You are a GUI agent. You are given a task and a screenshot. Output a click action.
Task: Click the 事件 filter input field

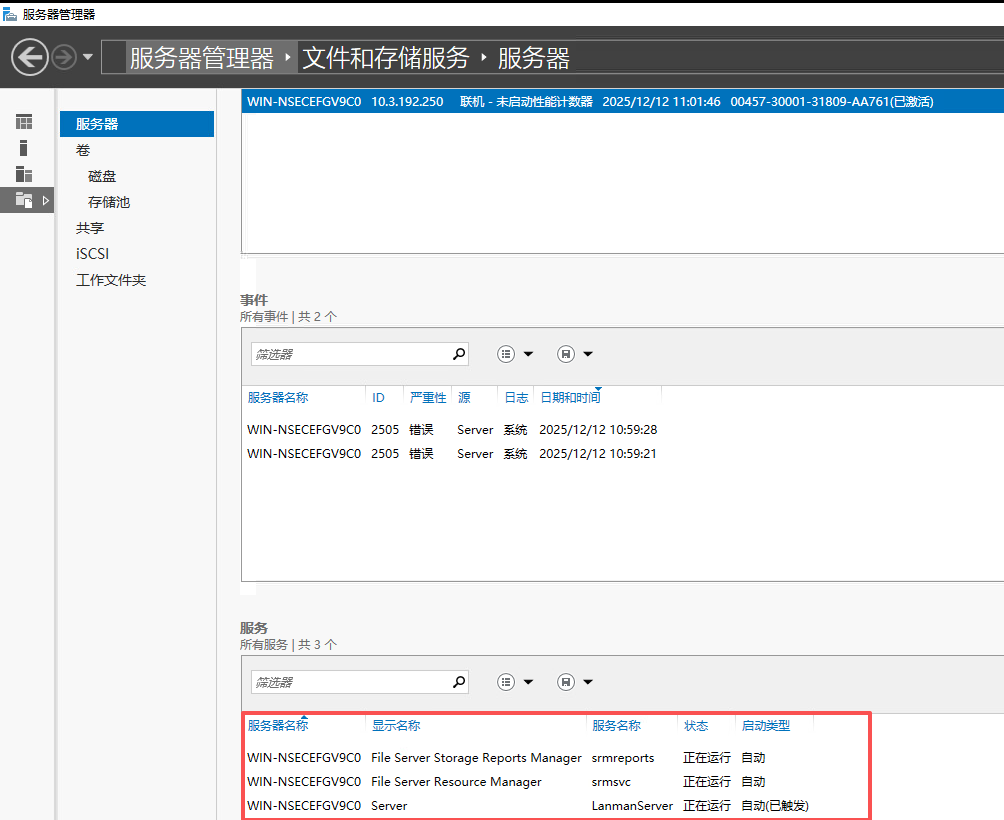tap(348, 354)
